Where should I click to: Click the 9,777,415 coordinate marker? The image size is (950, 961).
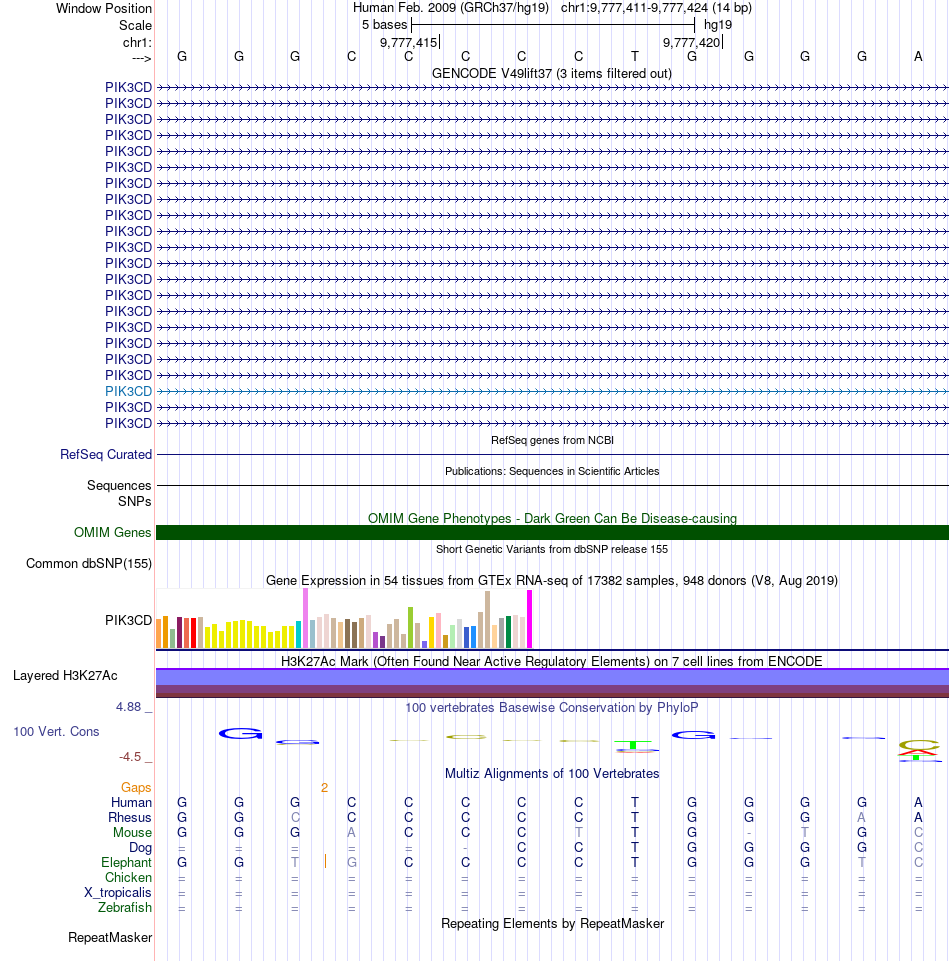tap(408, 42)
